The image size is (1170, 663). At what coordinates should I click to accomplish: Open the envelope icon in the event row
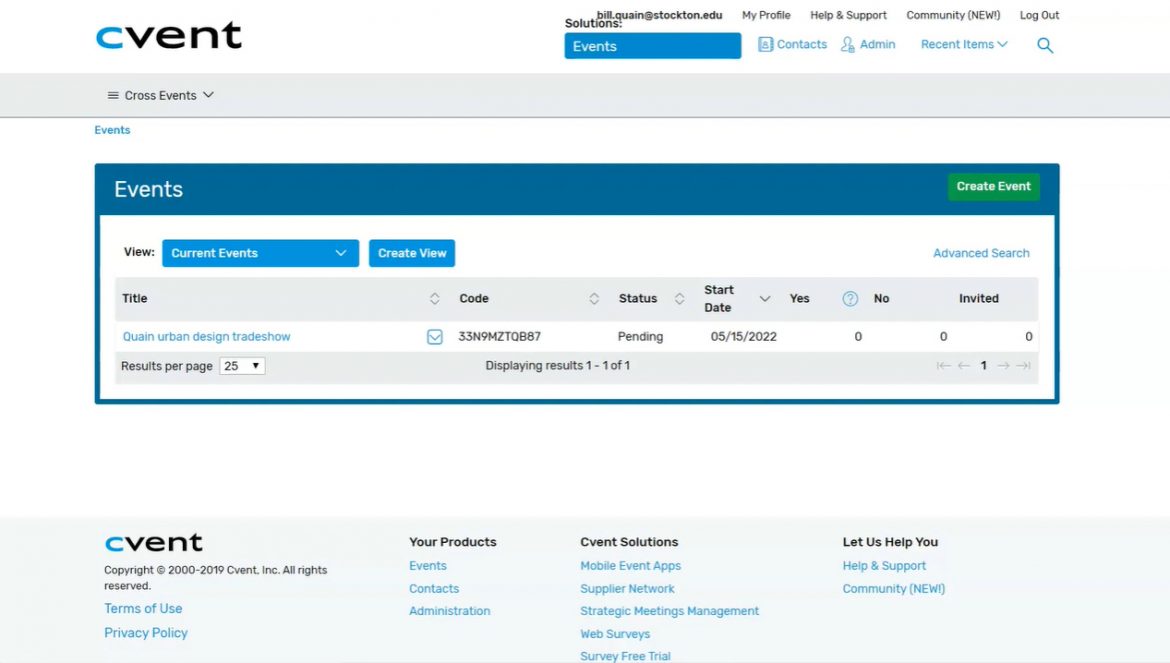click(434, 336)
